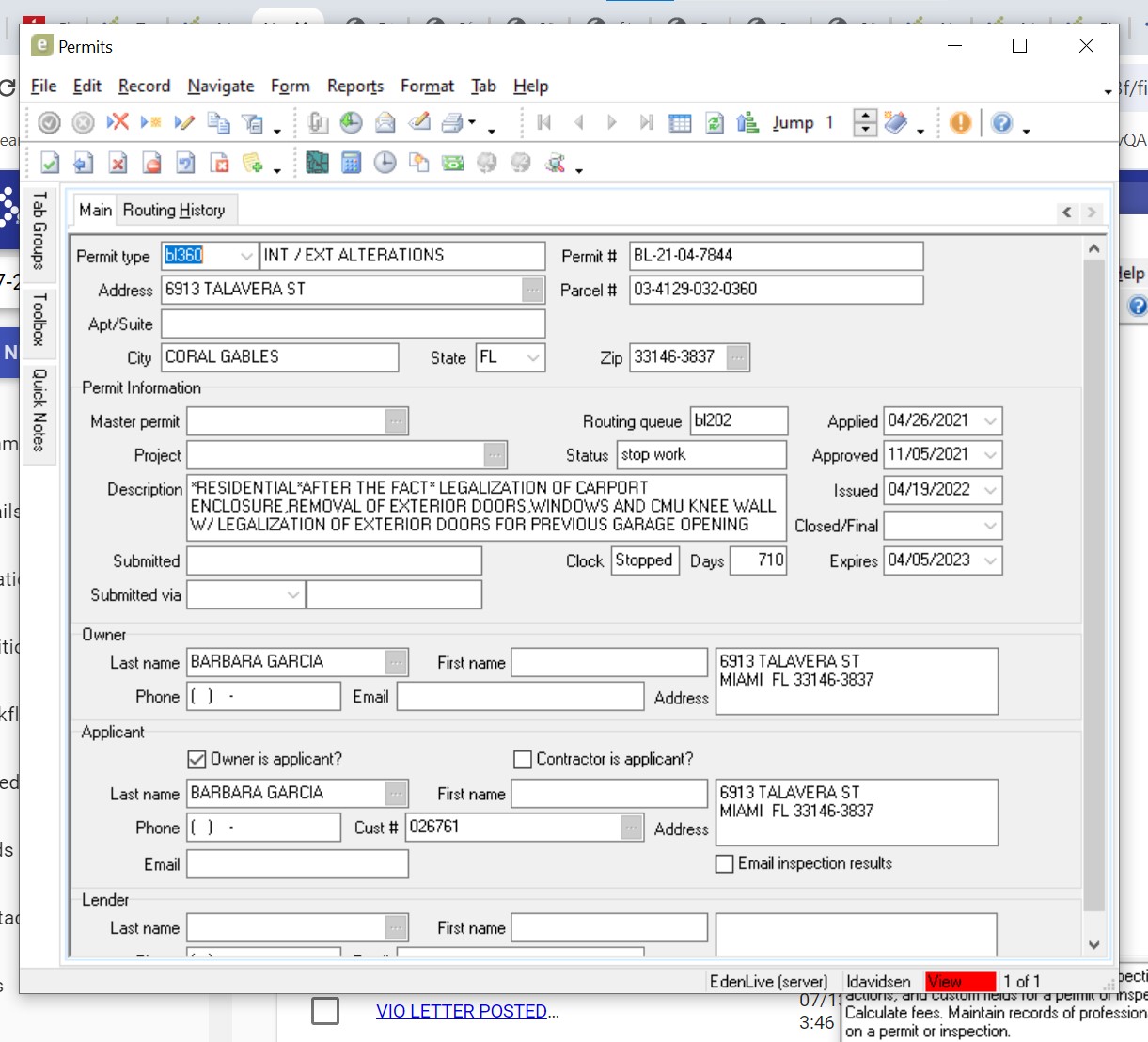Click into the Apt/Suite input field

click(x=353, y=324)
